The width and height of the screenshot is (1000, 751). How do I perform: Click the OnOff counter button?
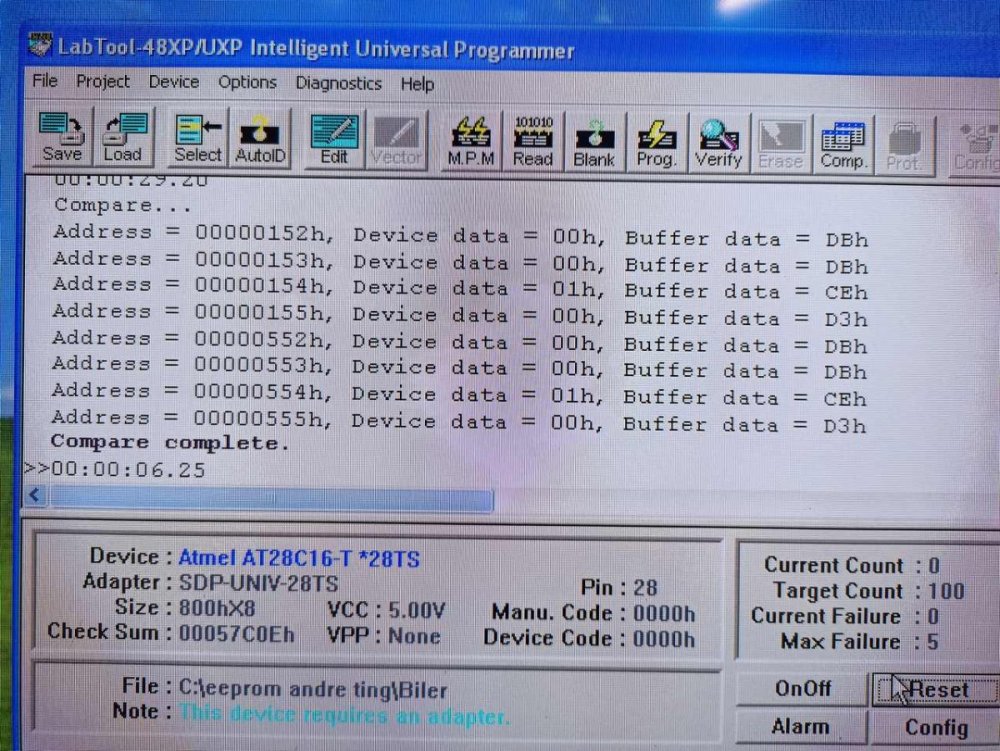(802, 689)
